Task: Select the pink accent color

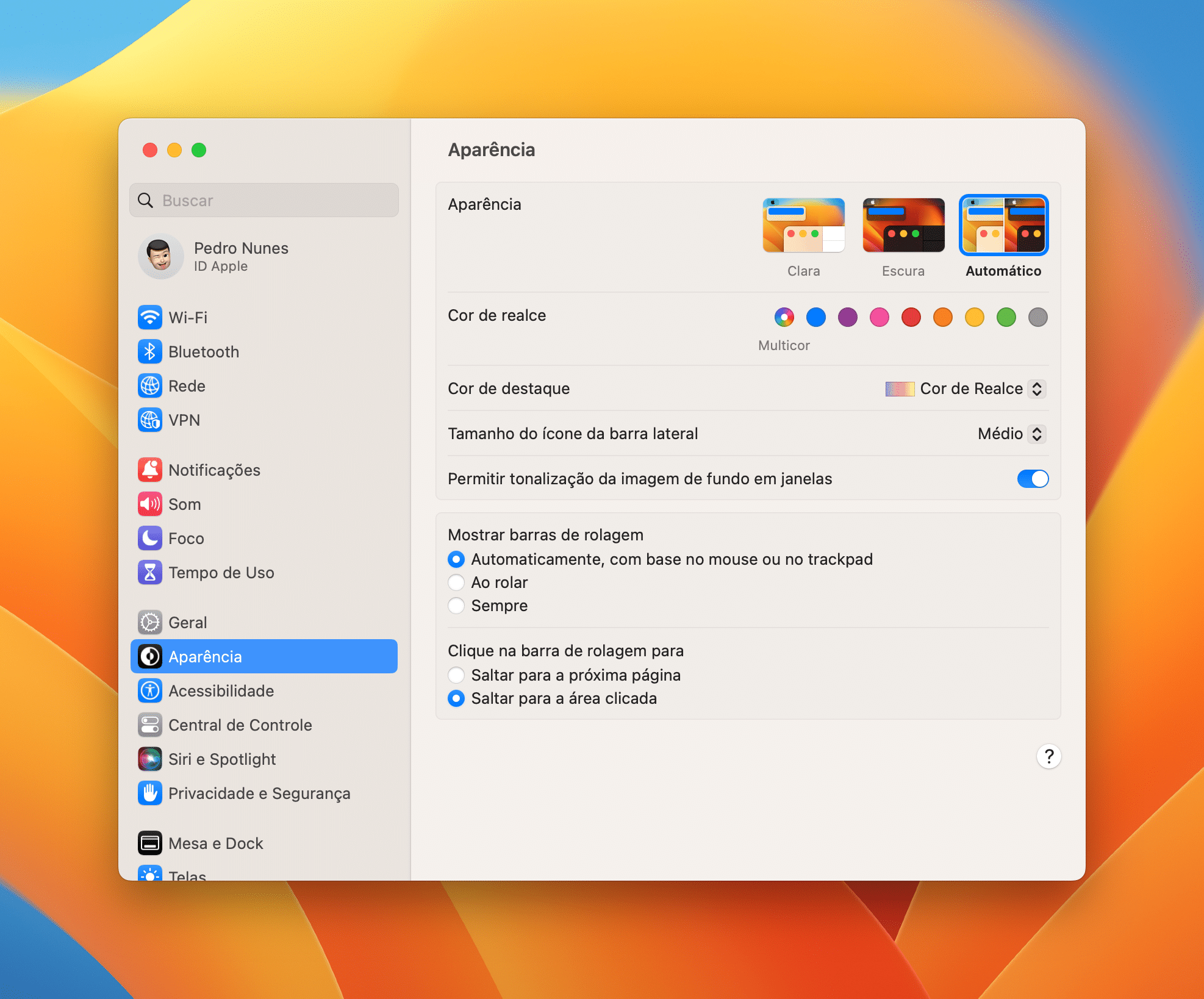Action: pyautogui.click(x=880, y=317)
